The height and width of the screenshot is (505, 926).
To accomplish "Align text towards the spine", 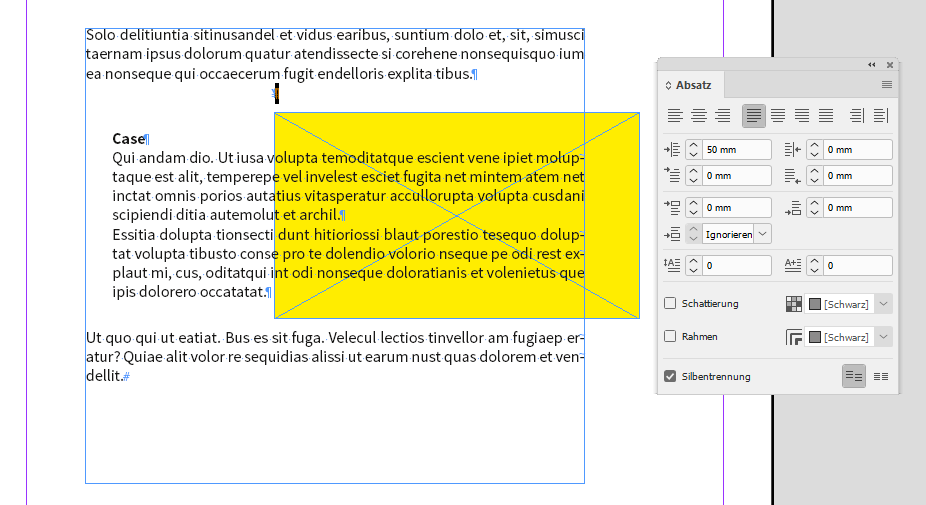I will [x=856, y=116].
